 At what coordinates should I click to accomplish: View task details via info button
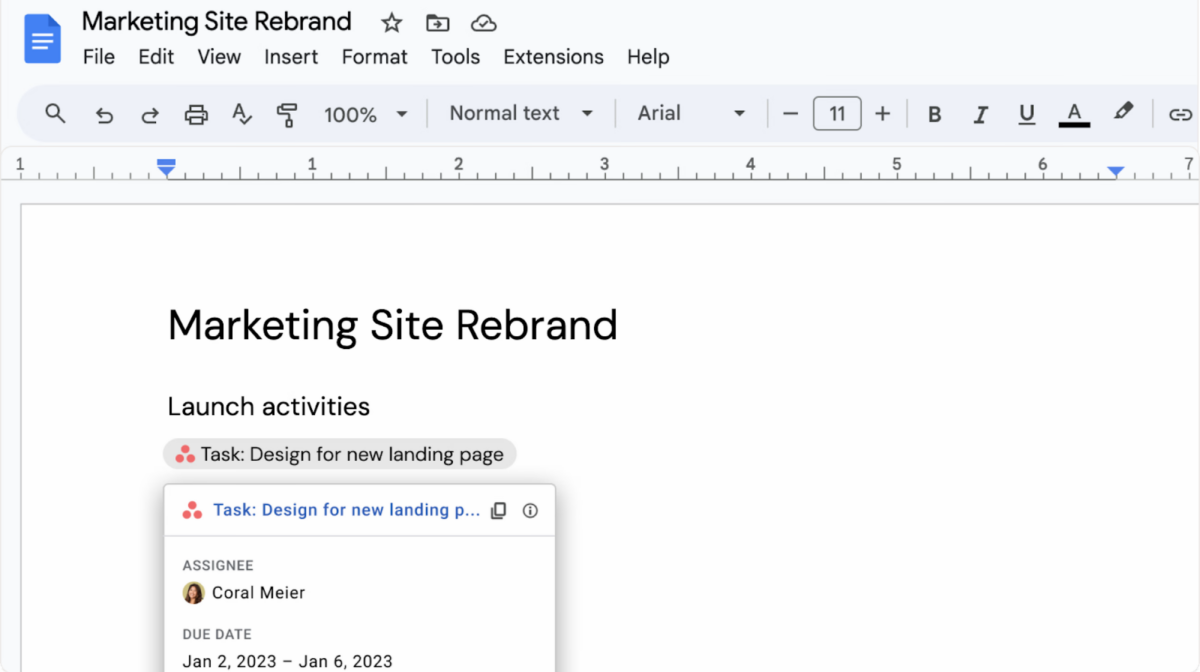coord(530,510)
